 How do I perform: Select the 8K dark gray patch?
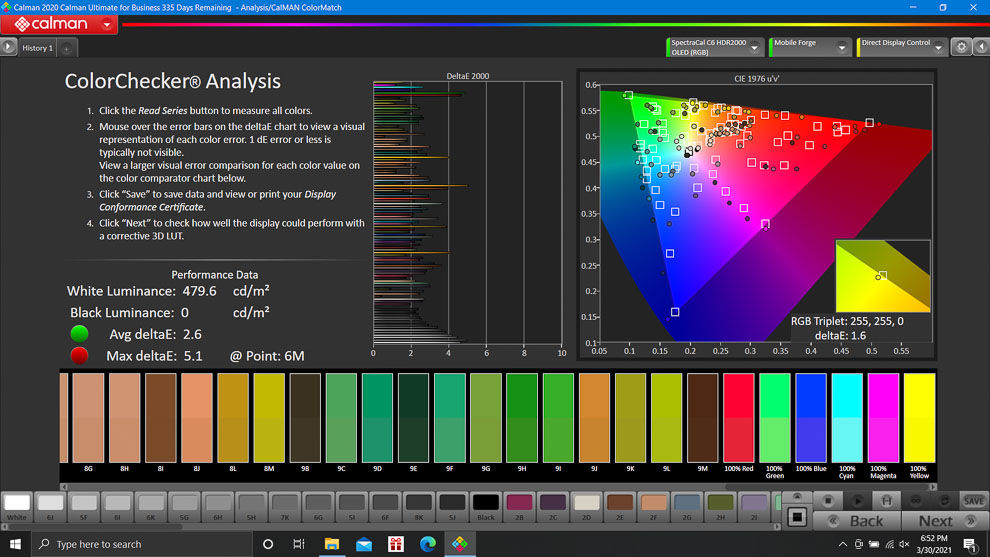click(418, 506)
